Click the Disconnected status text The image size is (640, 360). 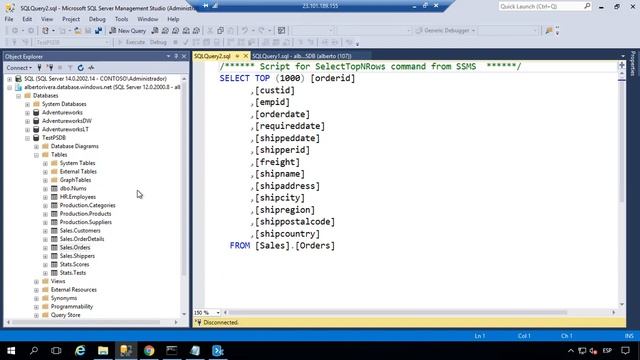[x=221, y=322]
